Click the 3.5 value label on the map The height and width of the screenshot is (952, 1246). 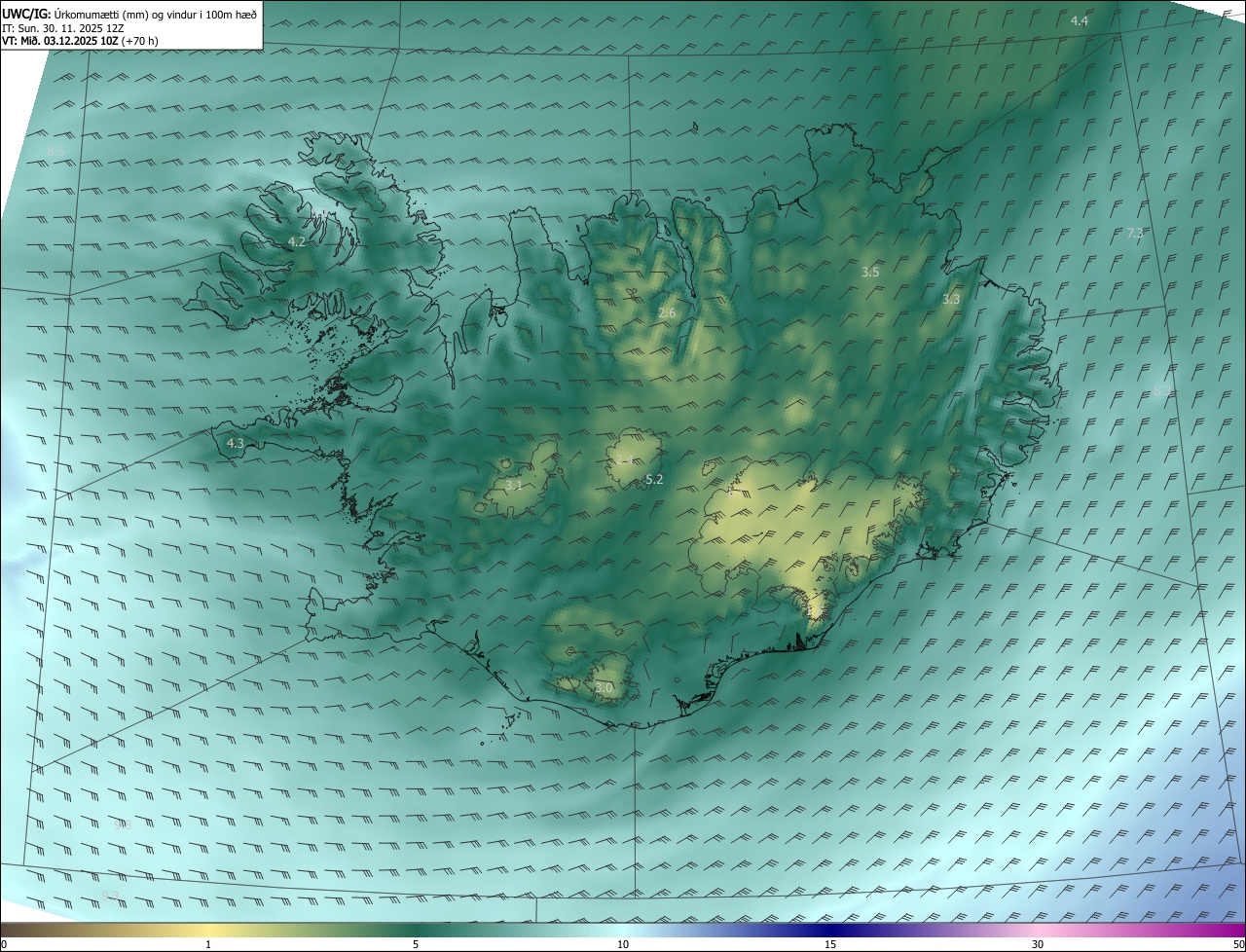(x=870, y=273)
